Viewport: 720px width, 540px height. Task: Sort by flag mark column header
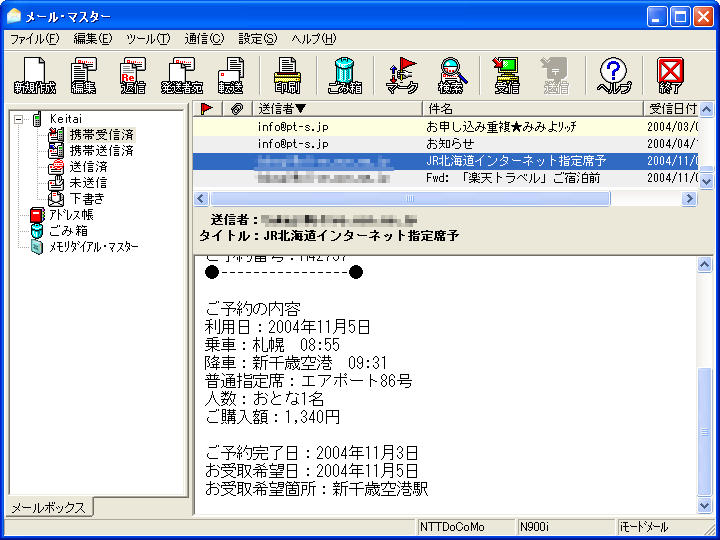point(207,109)
